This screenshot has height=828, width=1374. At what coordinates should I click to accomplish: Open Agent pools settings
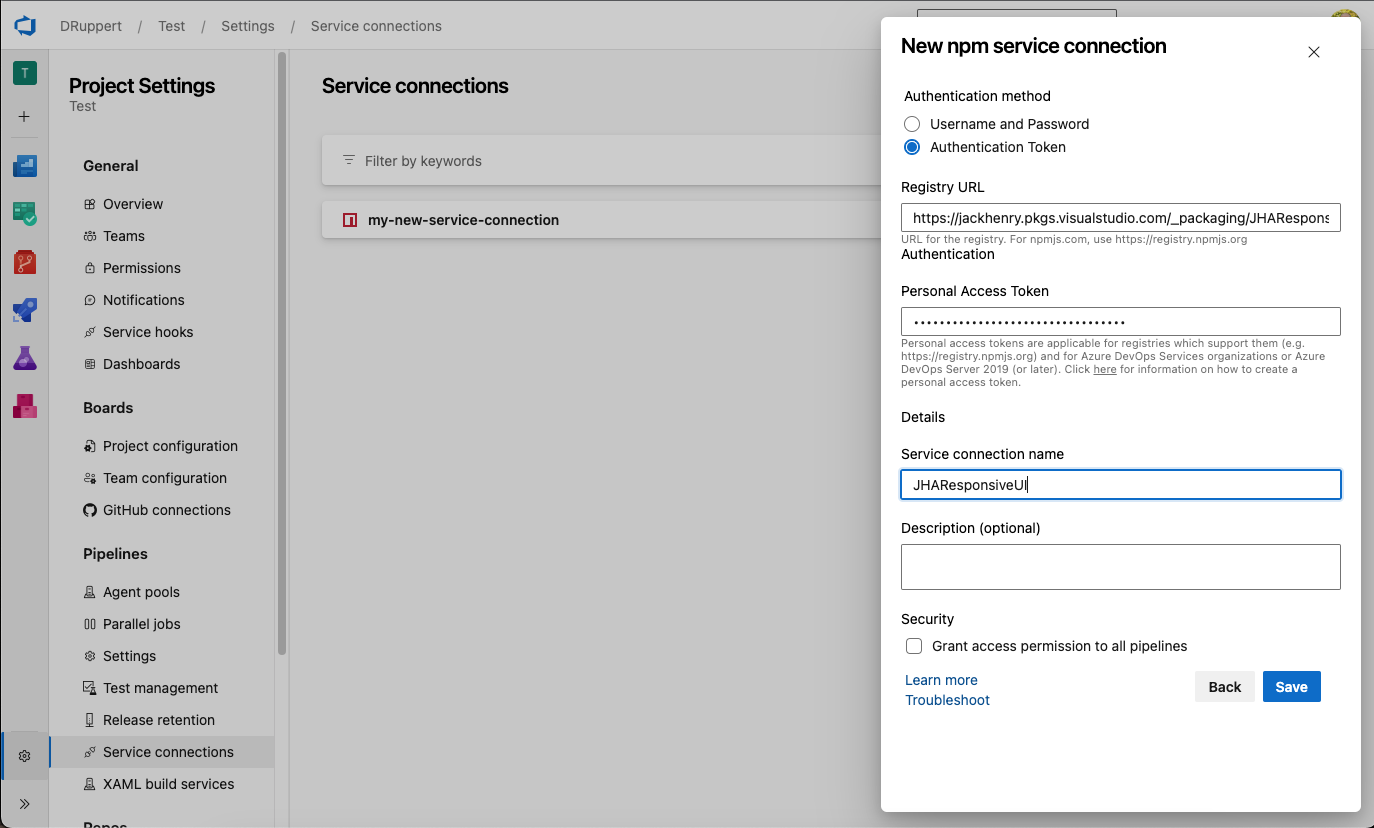[141, 592]
